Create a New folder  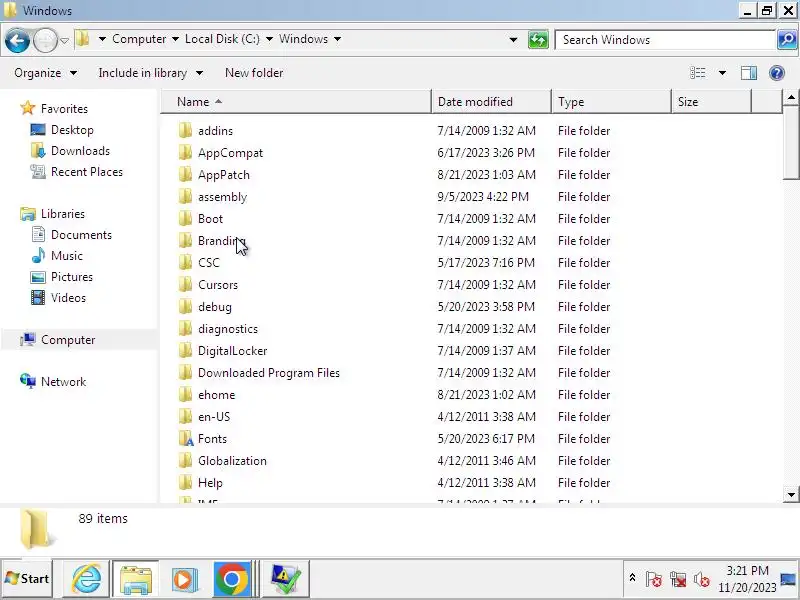tap(254, 73)
